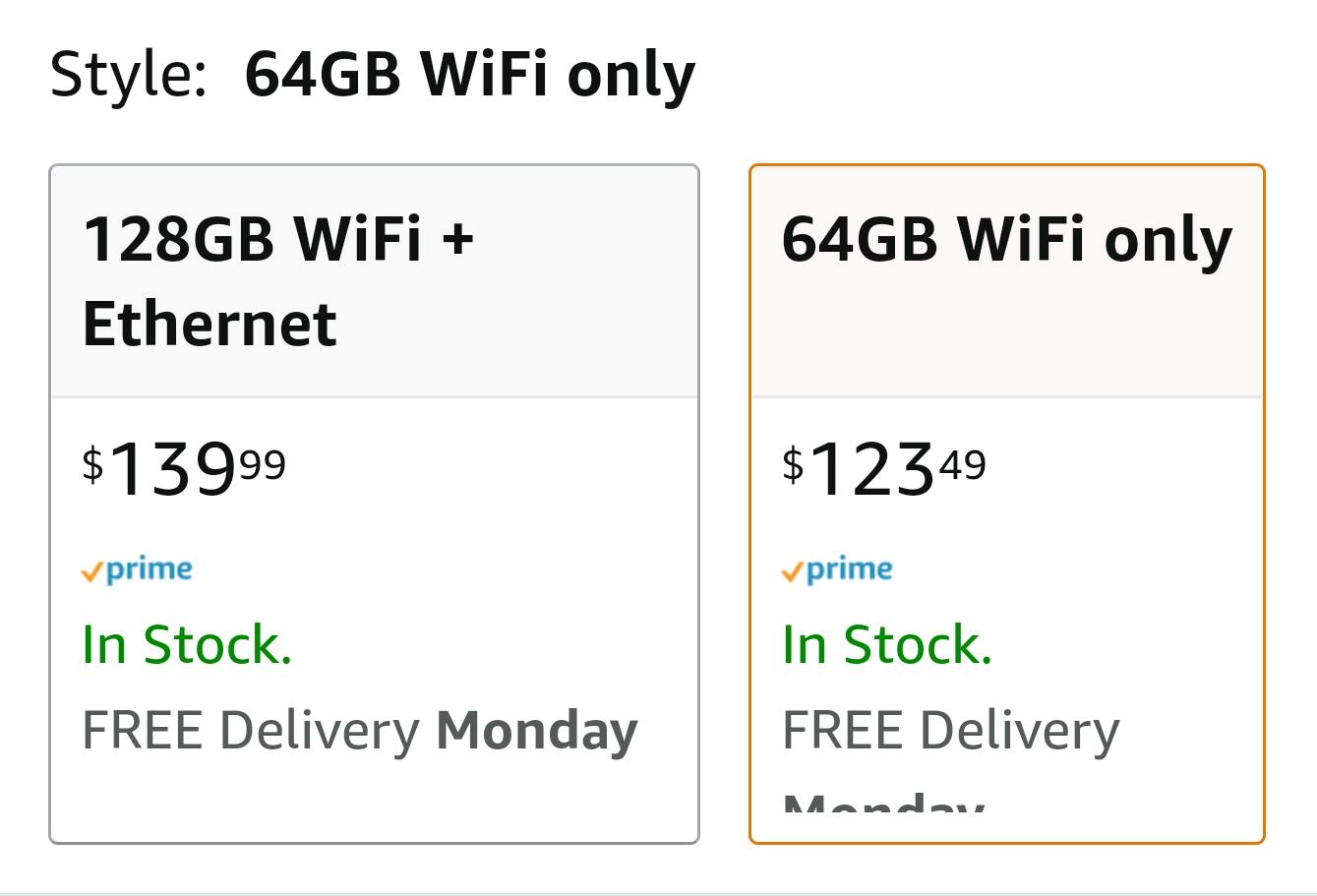Click the superscript 99 cents on the left price
1317x896 pixels.
(x=263, y=462)
